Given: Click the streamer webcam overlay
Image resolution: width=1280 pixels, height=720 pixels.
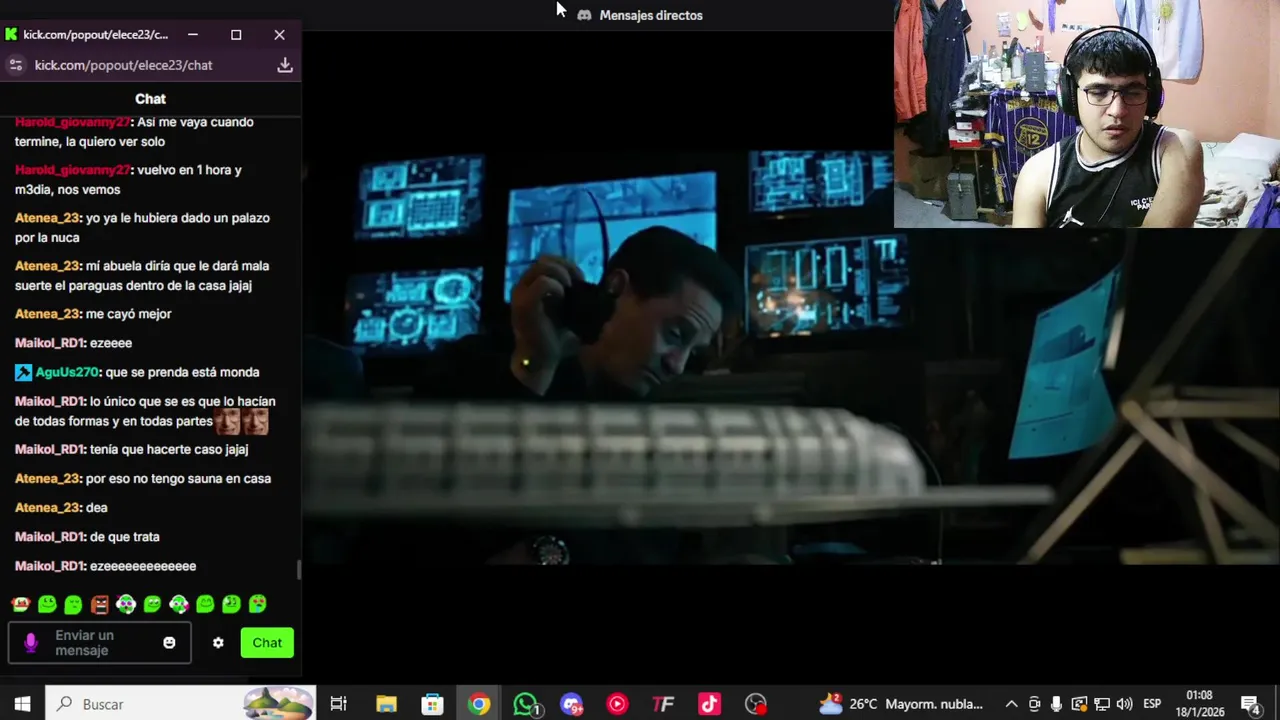Looking at the screenshot, I should [1087, 114].
